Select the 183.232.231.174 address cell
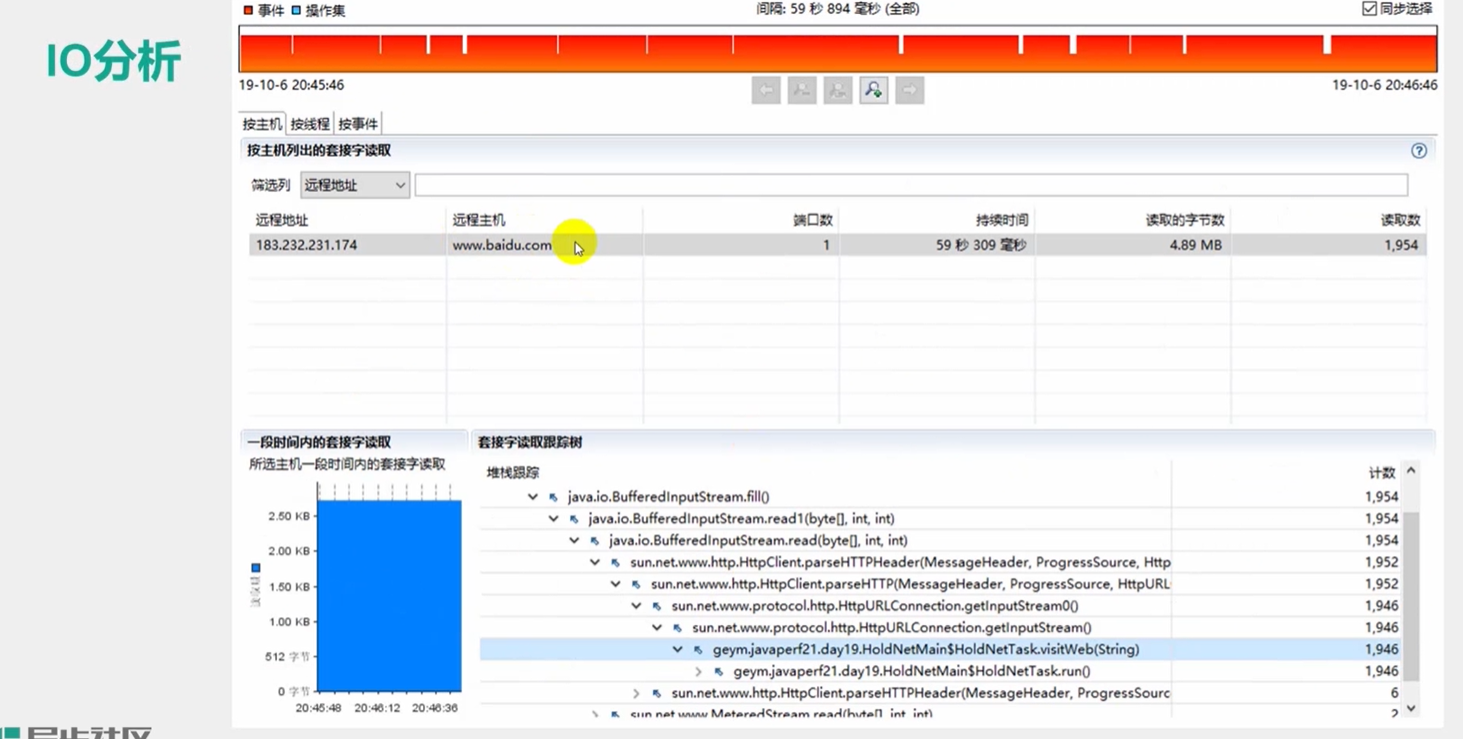This screenshot has height=739, width=1463. click(306, 245)
